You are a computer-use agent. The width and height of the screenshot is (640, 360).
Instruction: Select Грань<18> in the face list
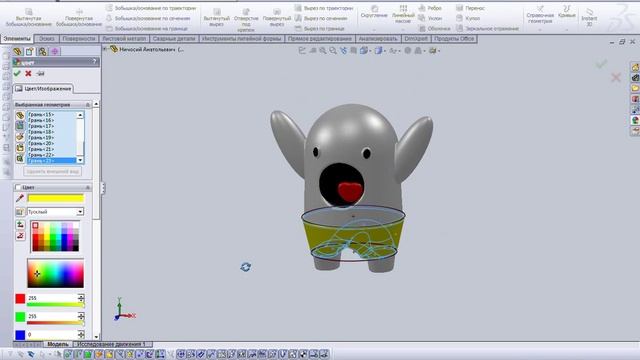41,132
